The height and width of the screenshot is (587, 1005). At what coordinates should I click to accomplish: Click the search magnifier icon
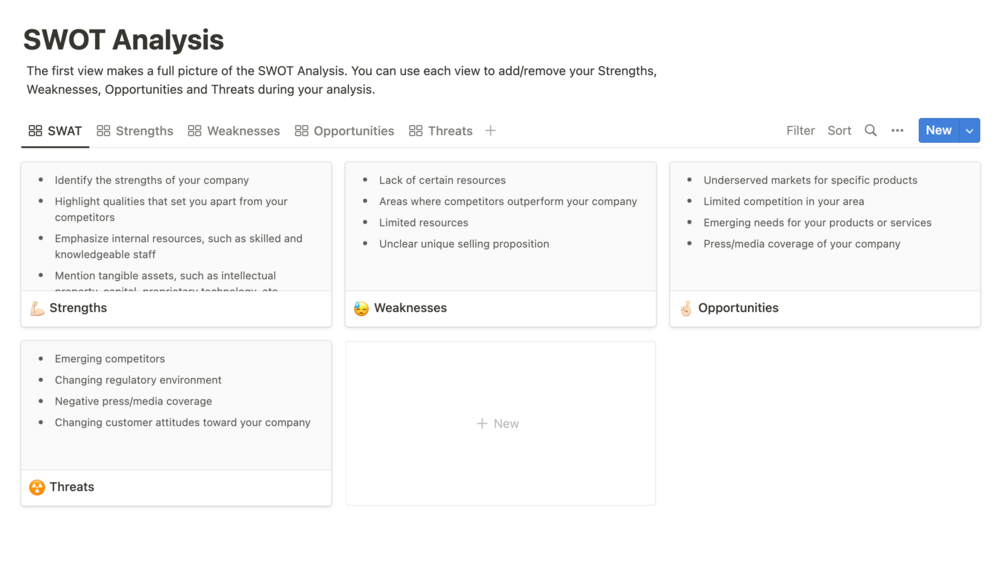[870, 131]
